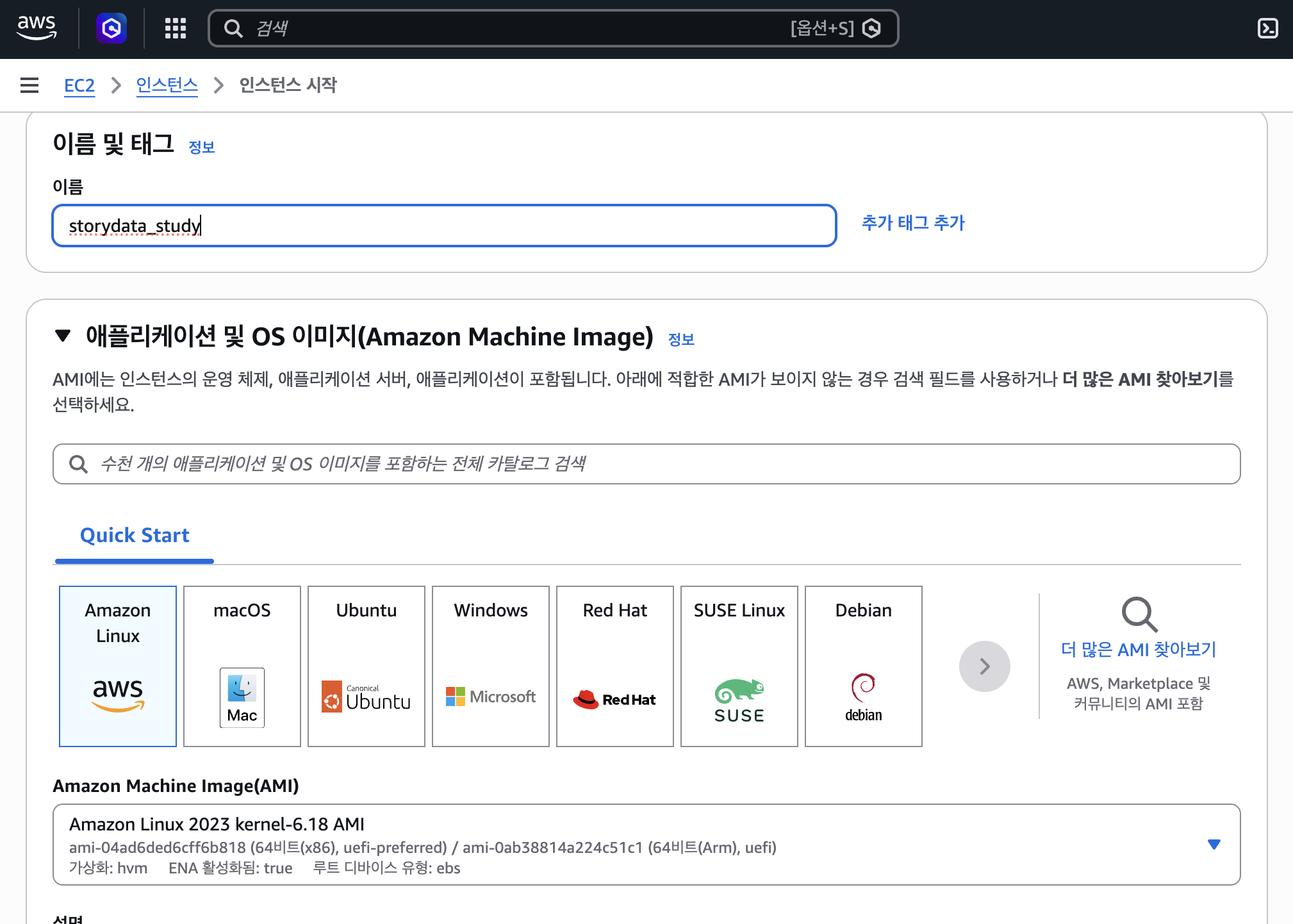This screenshot has height=924, width=1293.
Task: Choose the Windows Microsoft AMI tile
Action: 491,666
